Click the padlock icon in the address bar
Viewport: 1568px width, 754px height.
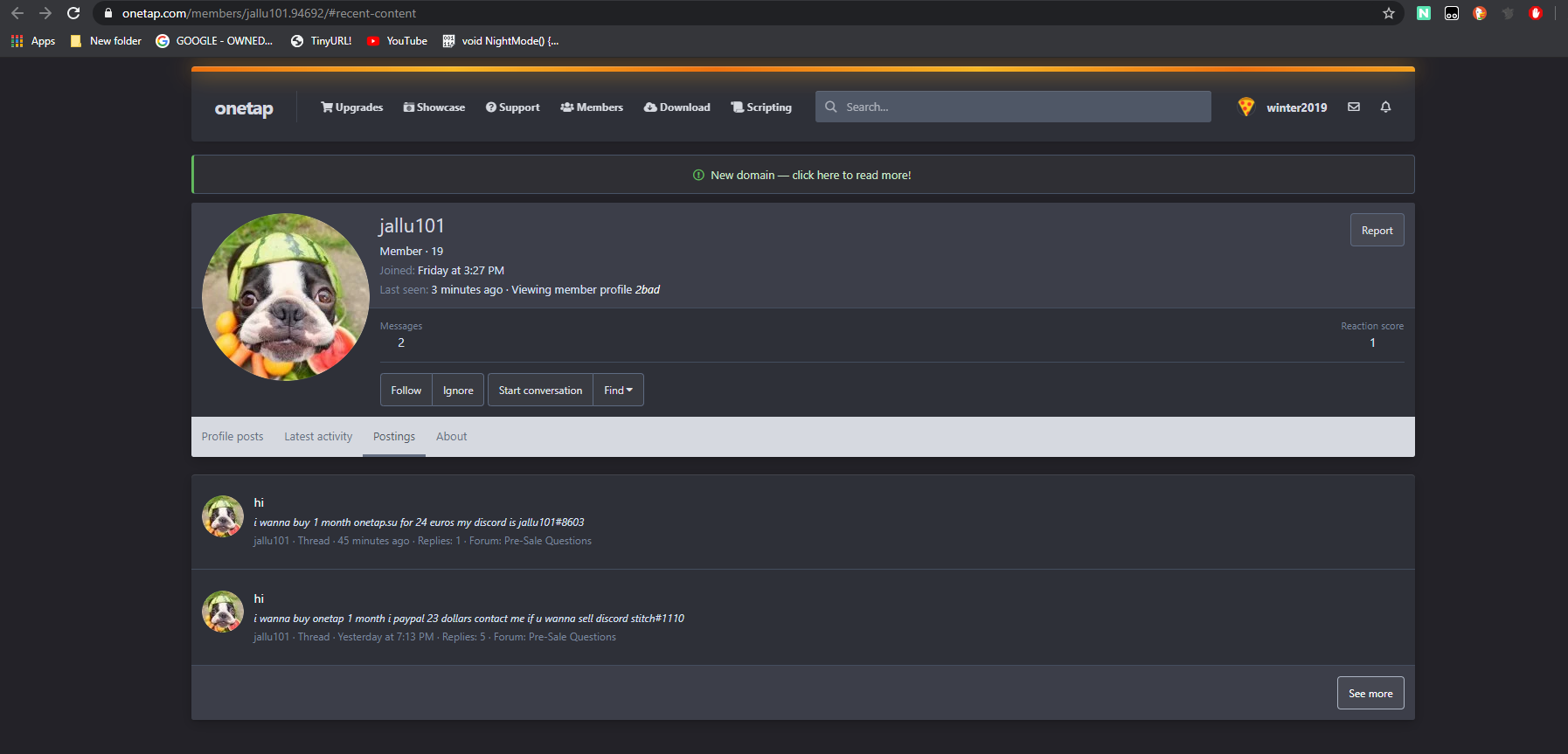tap(108, 13)
